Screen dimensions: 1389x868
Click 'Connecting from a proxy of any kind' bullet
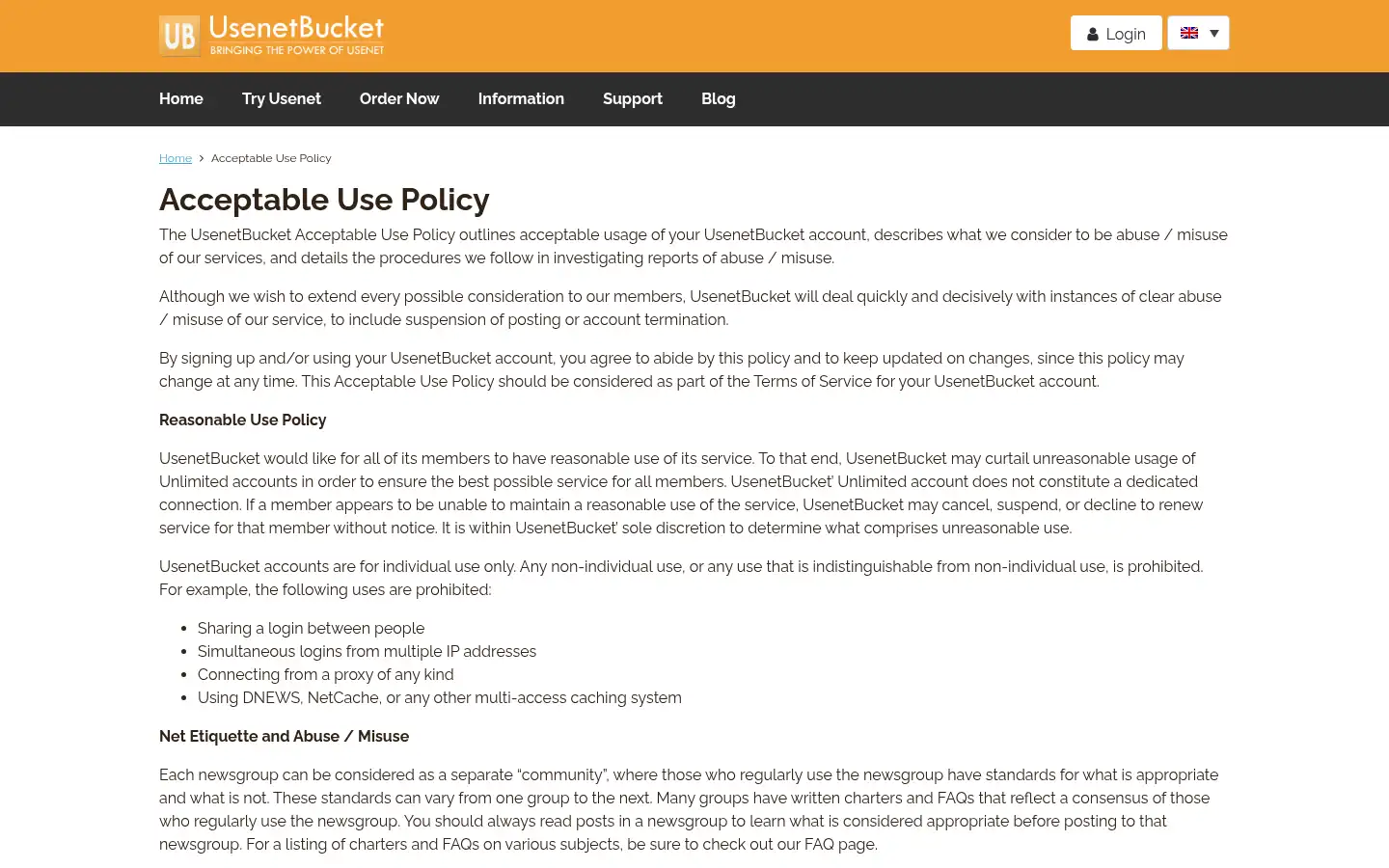325,674
